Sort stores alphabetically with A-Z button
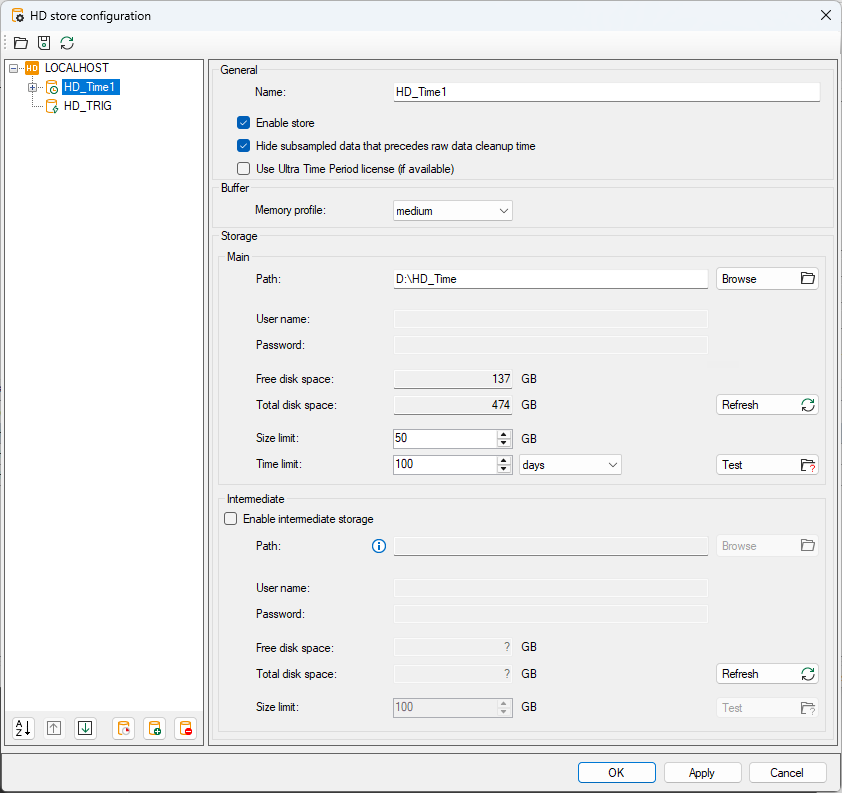Screen dimensions: 842x793 [23, 728]
